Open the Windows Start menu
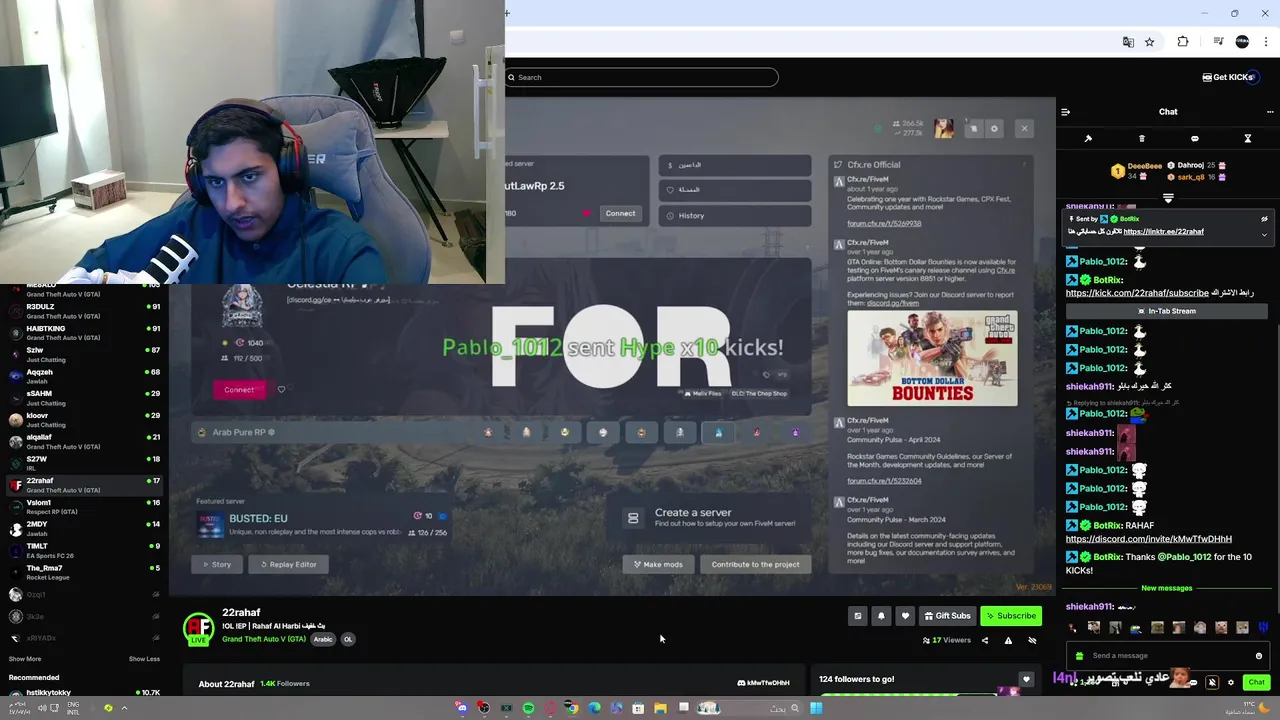This screenshot has height=720, width=1280. (816, 708)
